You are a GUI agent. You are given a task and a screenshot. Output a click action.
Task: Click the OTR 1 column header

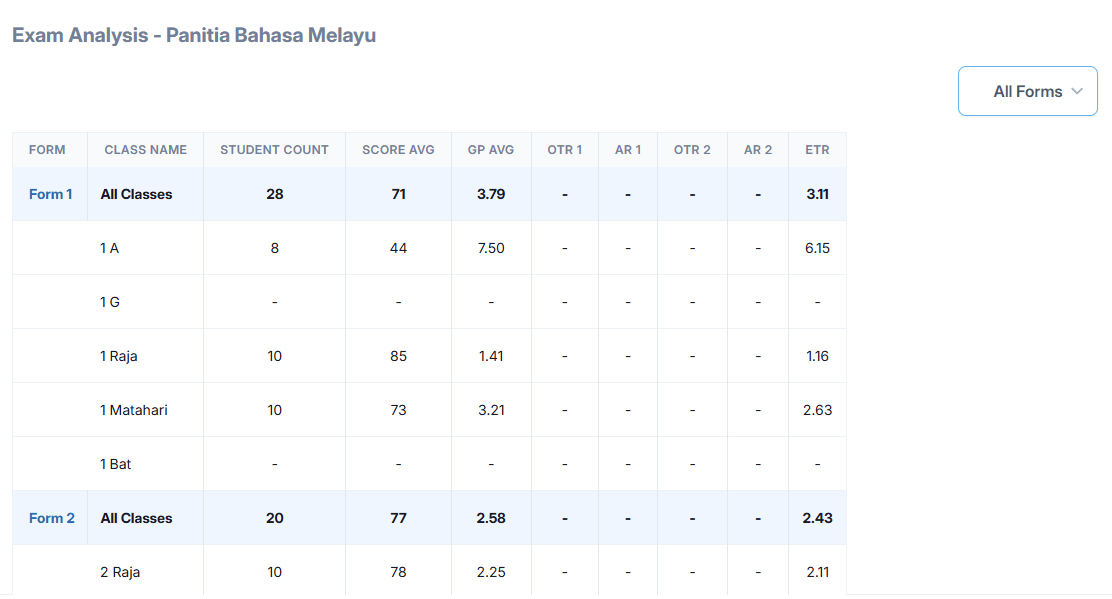click(x=564, y=150)
